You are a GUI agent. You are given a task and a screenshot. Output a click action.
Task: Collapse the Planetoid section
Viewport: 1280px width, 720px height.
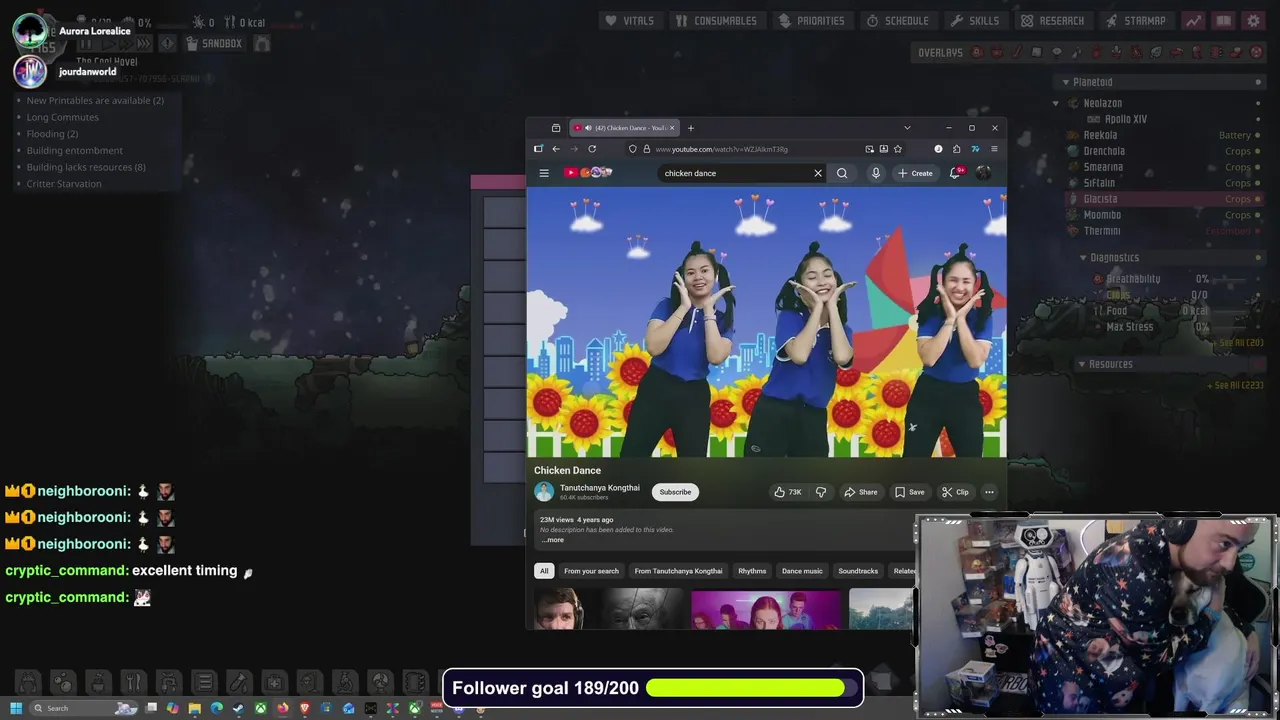[x=1065, y=82]
